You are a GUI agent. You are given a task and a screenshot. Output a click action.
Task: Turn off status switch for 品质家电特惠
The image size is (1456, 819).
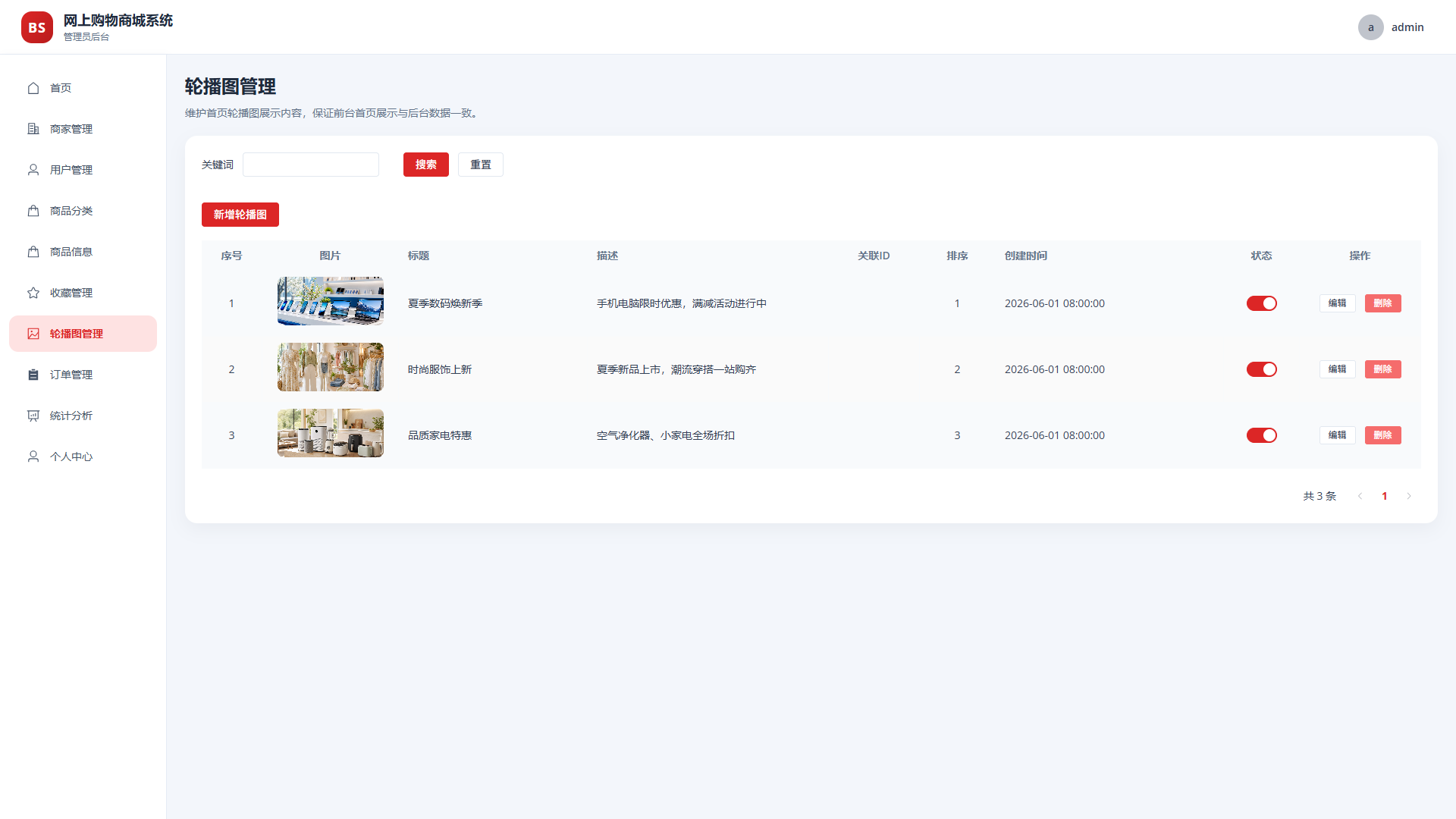click(1262, 435)
